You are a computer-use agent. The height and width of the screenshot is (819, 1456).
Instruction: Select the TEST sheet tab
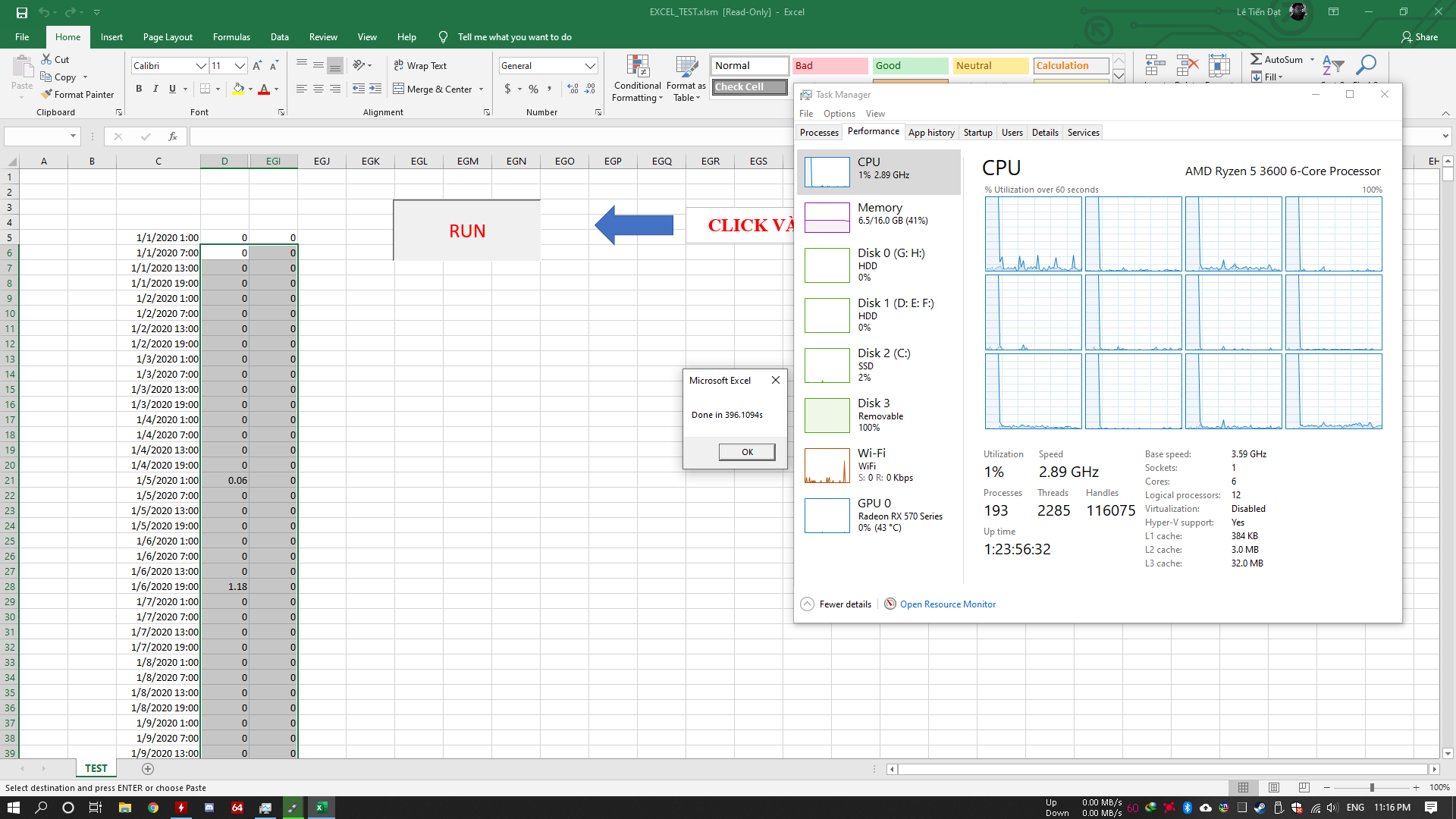tap(96, 768)
